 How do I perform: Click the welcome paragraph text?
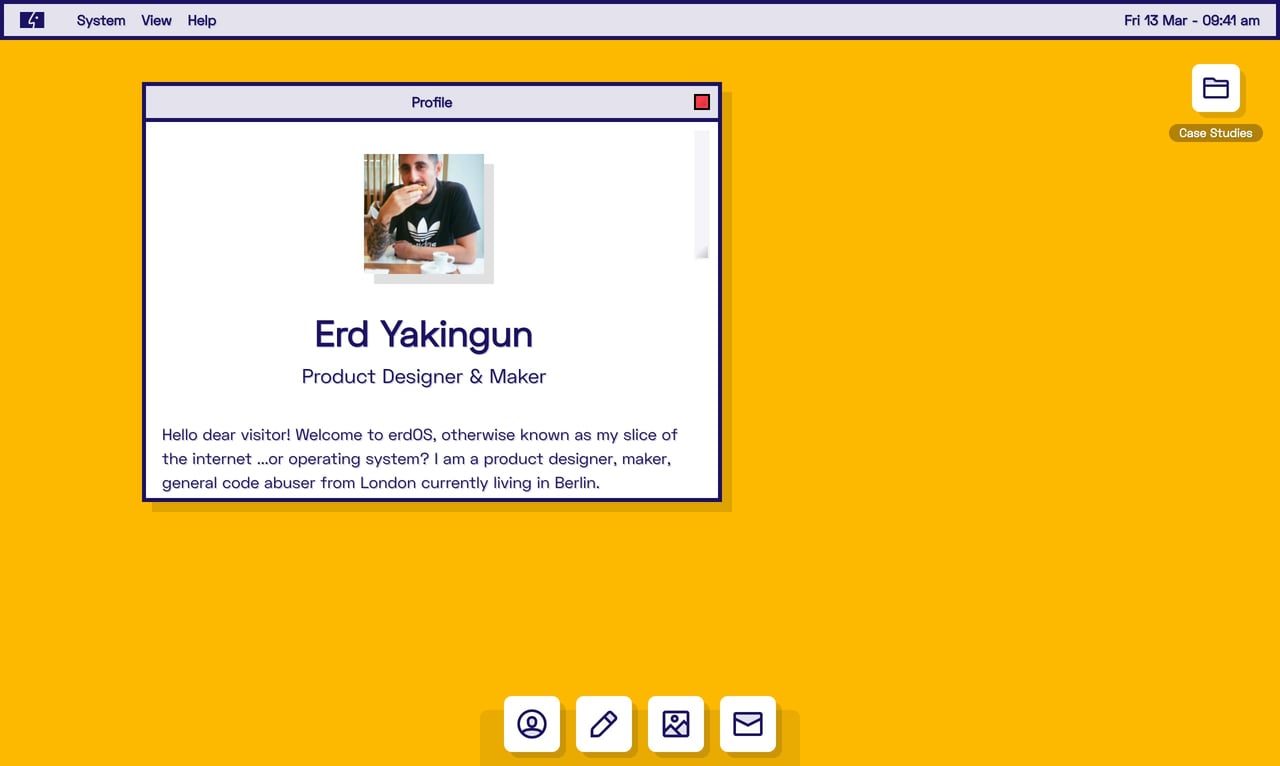420,458
